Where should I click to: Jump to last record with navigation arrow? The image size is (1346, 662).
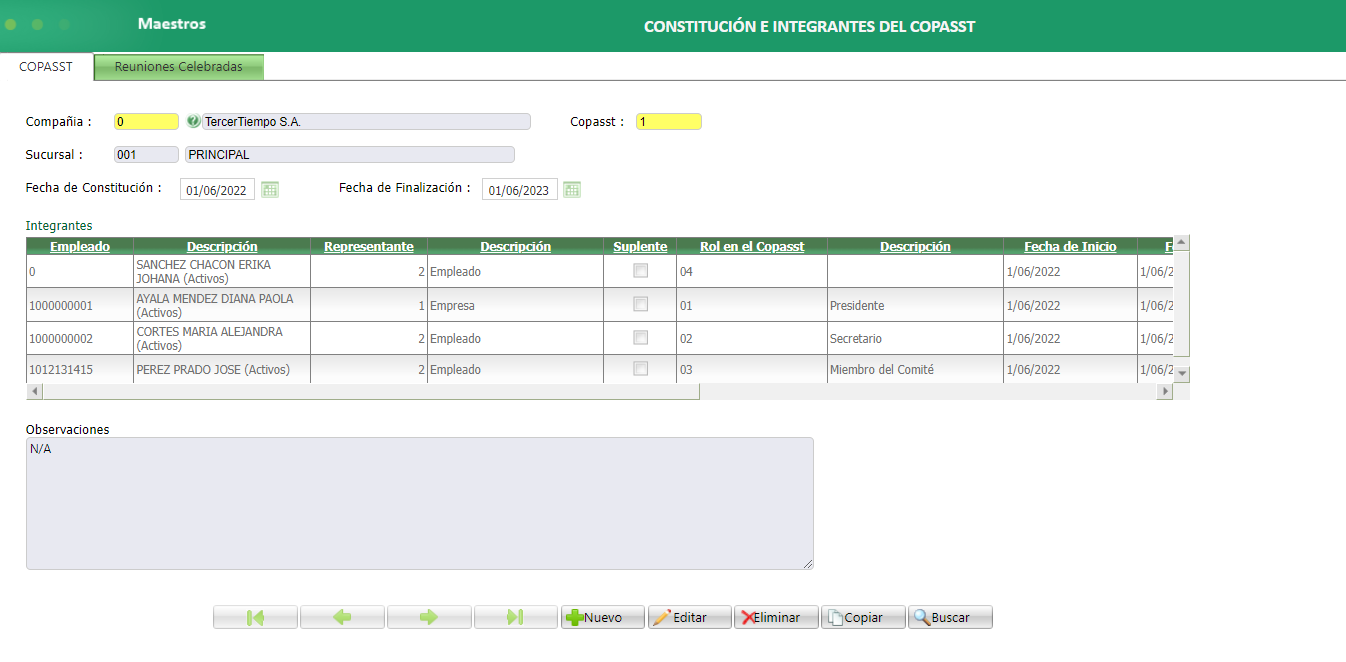click(x=516, y=616)
